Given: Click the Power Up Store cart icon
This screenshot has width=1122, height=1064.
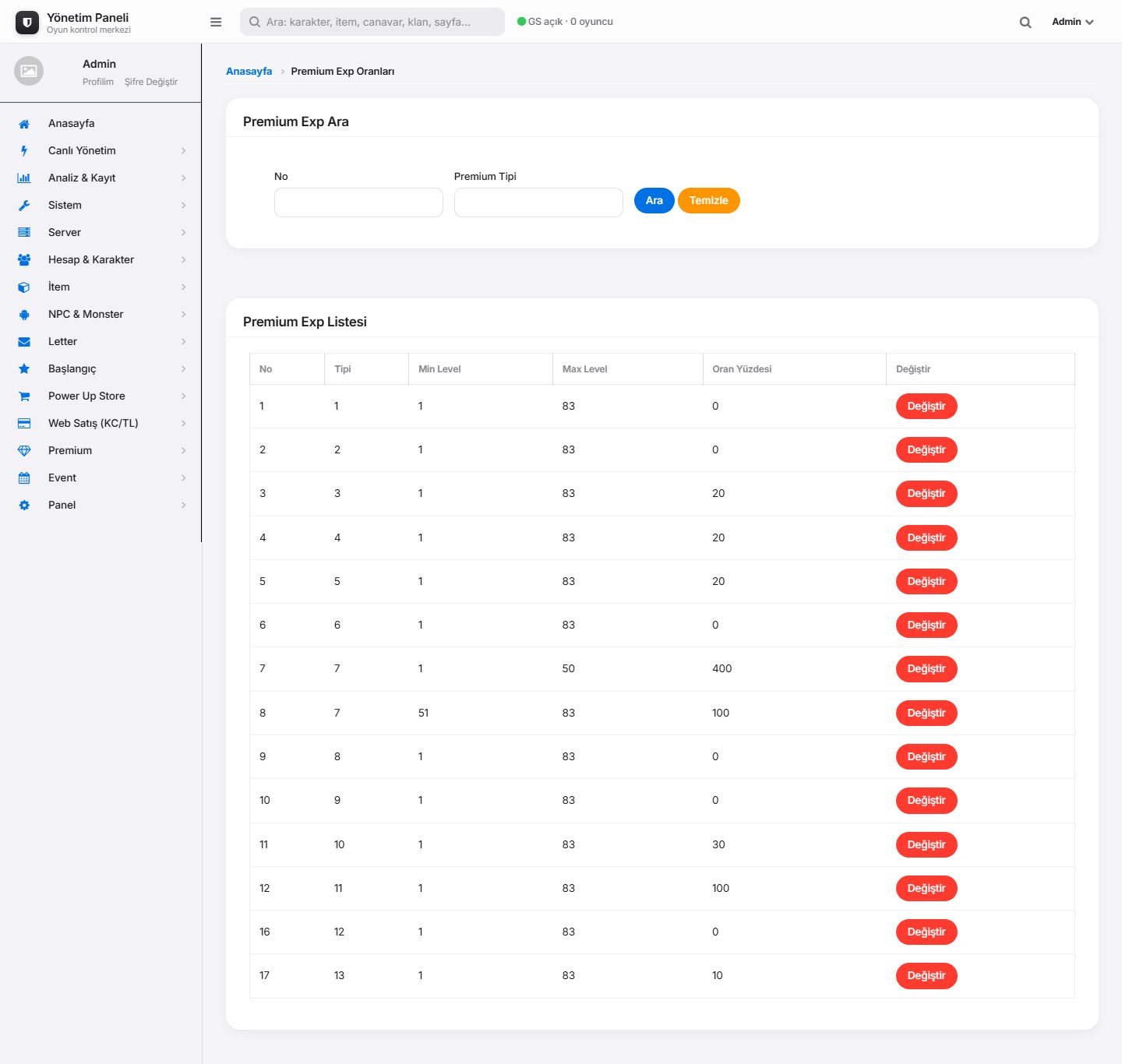Looking at the screenshot, I should [24, 396].
